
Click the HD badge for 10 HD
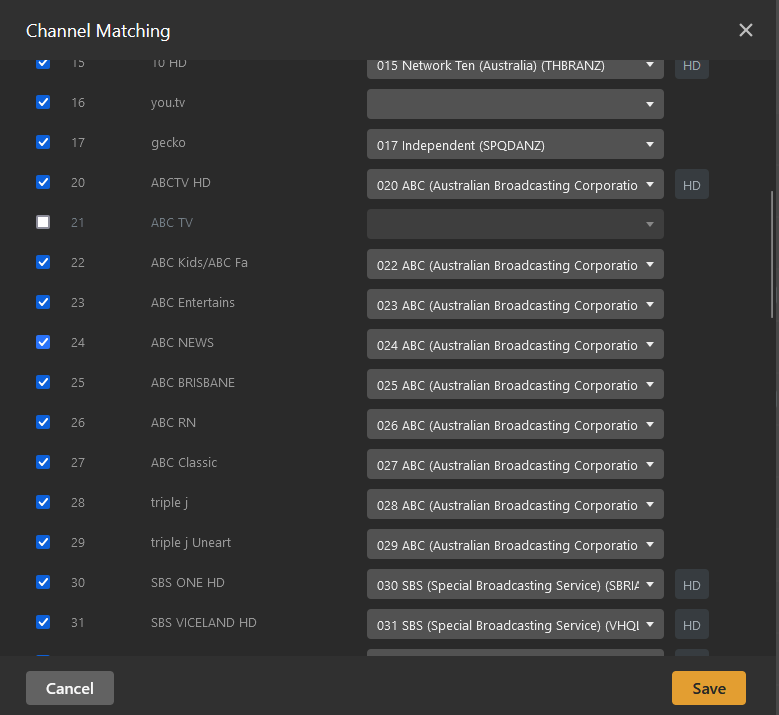(x=691, y=66)
